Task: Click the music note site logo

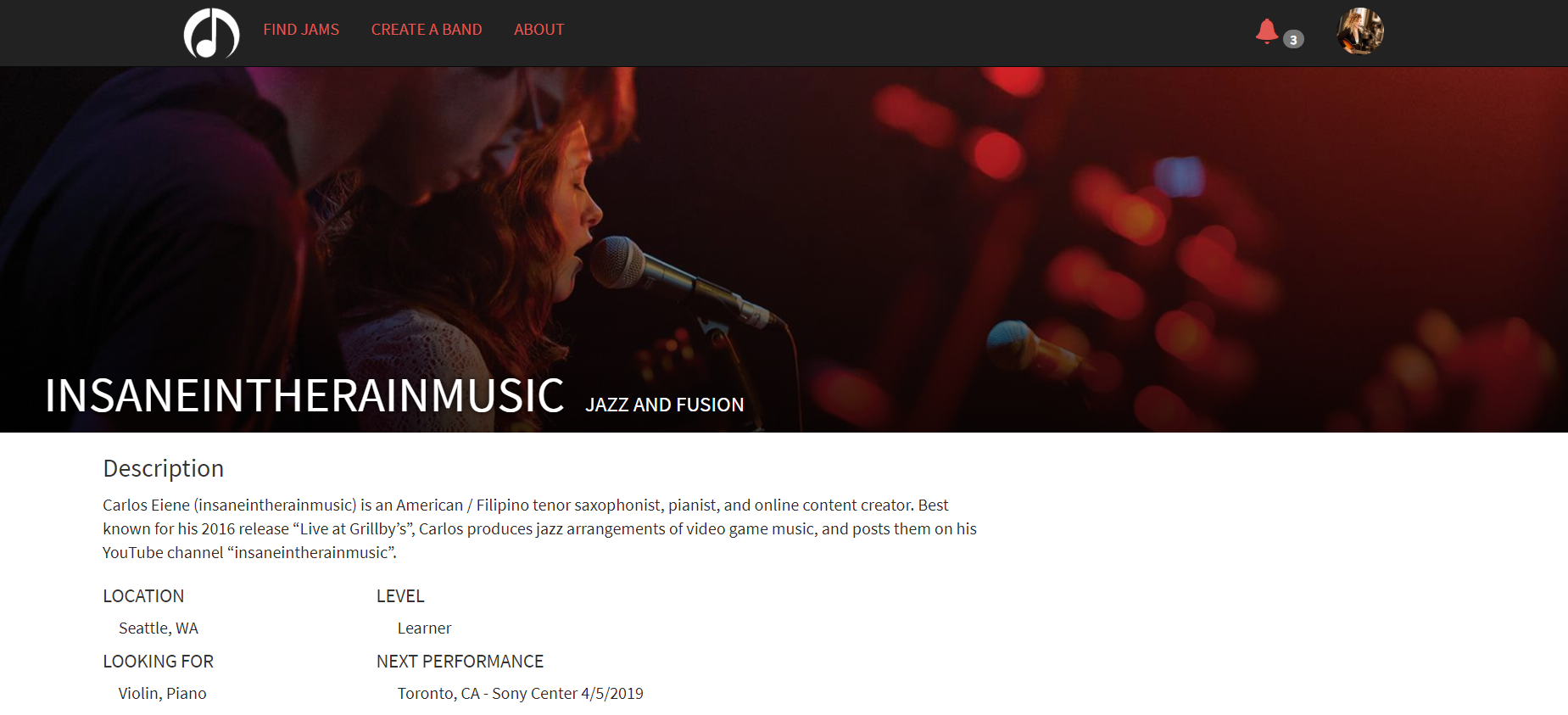Action: tap(211, 33)
